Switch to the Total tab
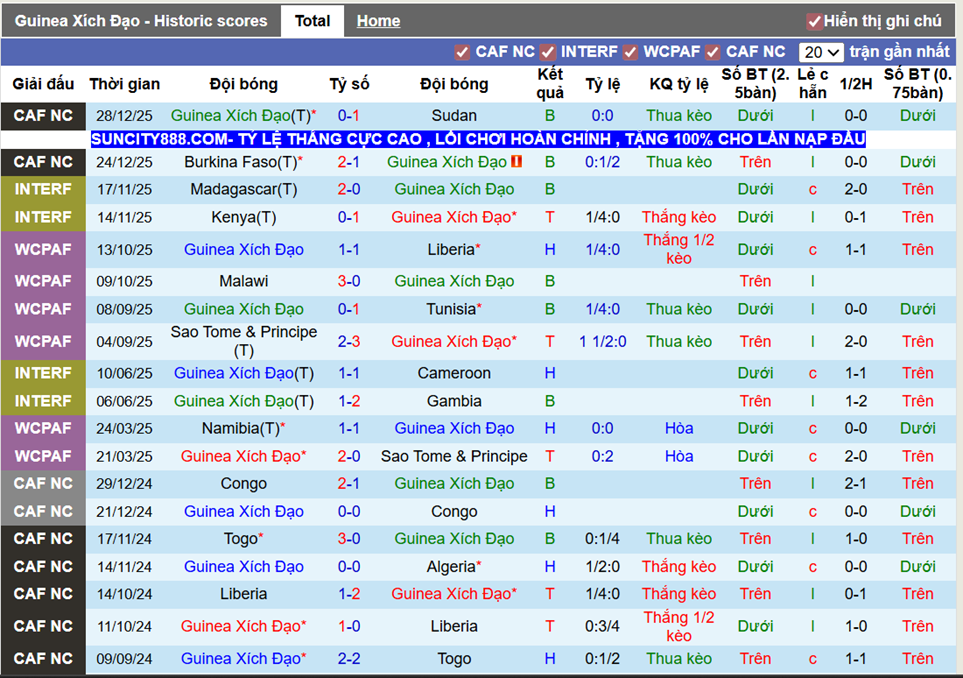Screen dimensions: 963x678 (x=312, y=21)
